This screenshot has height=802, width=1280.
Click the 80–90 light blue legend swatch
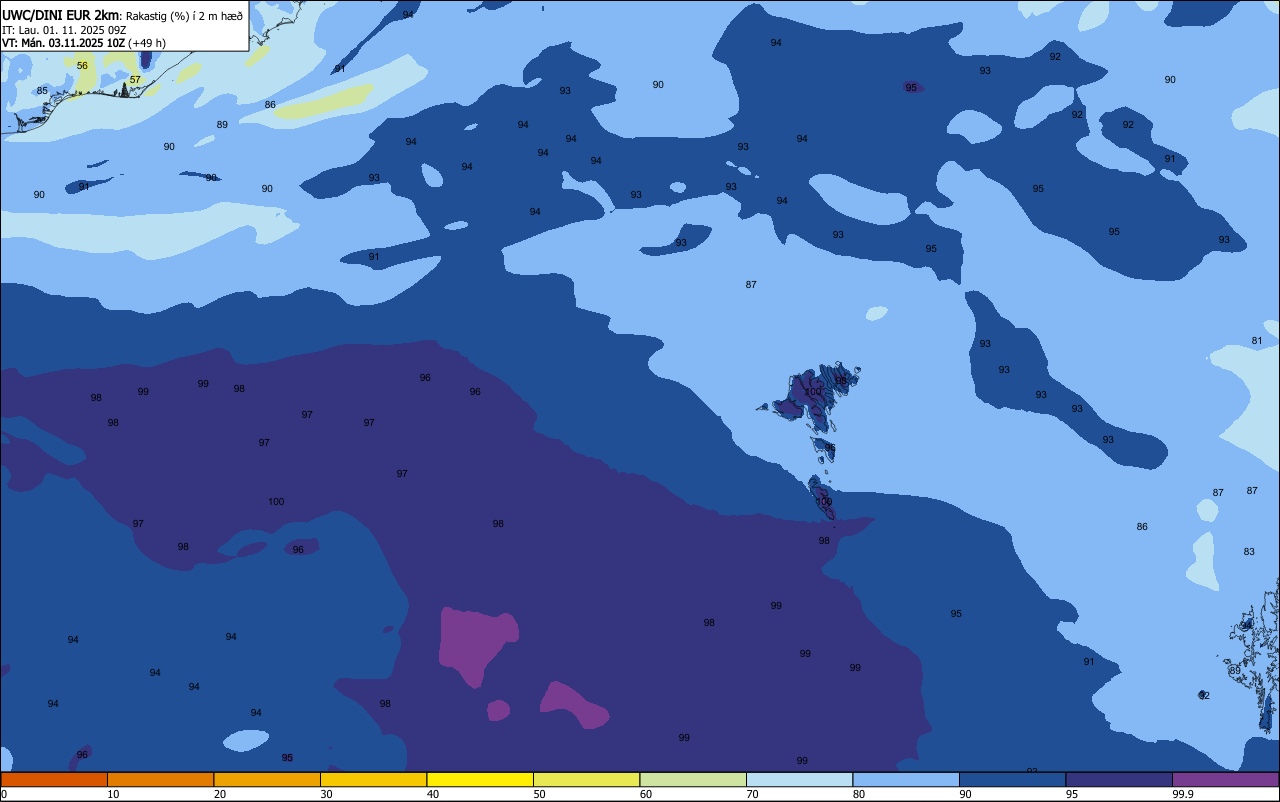[x=906, y=779]
